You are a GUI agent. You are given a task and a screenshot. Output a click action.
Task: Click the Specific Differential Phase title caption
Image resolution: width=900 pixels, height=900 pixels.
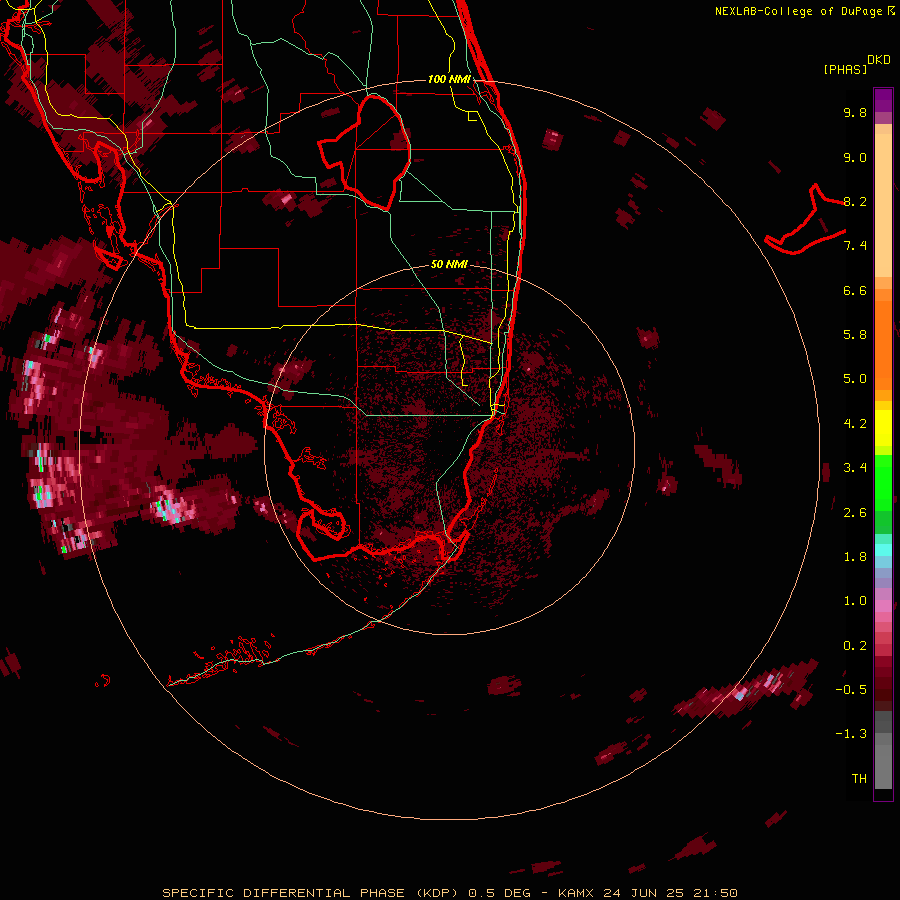(x=449, y=893)
